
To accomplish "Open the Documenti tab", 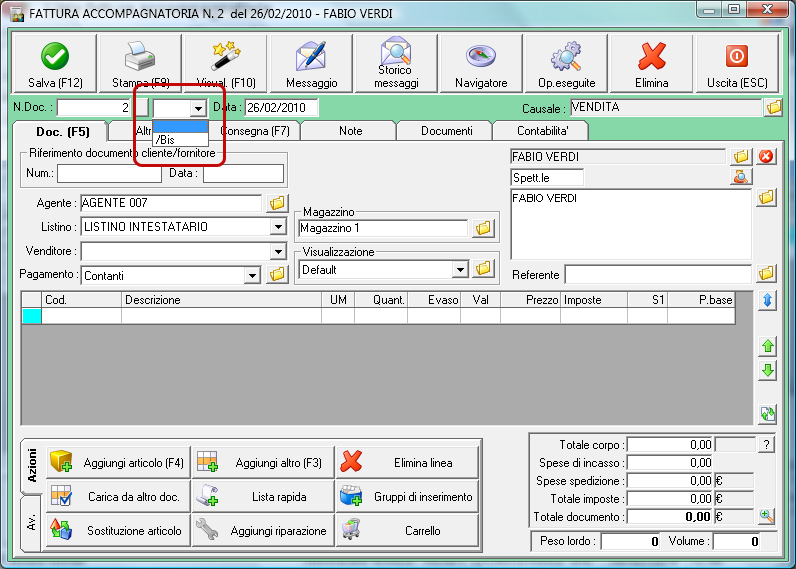I will pos(446,131).
